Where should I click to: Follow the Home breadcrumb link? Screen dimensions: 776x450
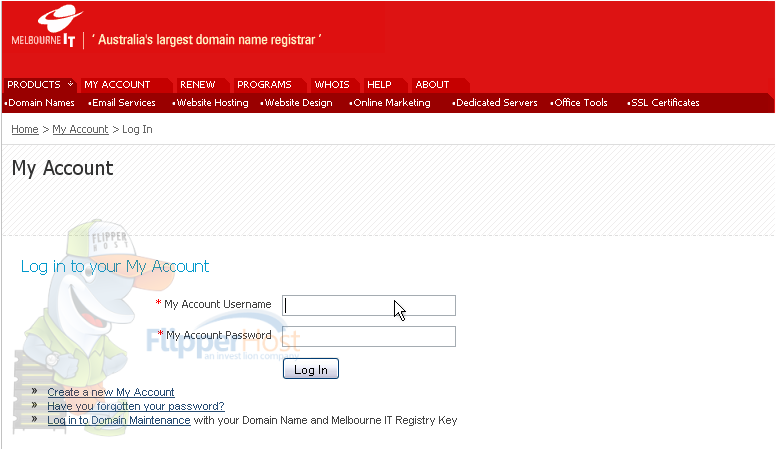[25, 129]
